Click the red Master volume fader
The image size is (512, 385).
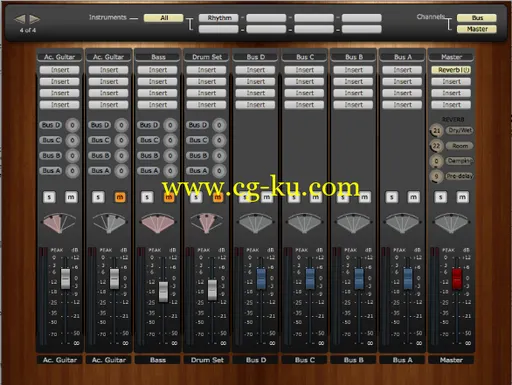pyautogui.click(x=457, y=279)
